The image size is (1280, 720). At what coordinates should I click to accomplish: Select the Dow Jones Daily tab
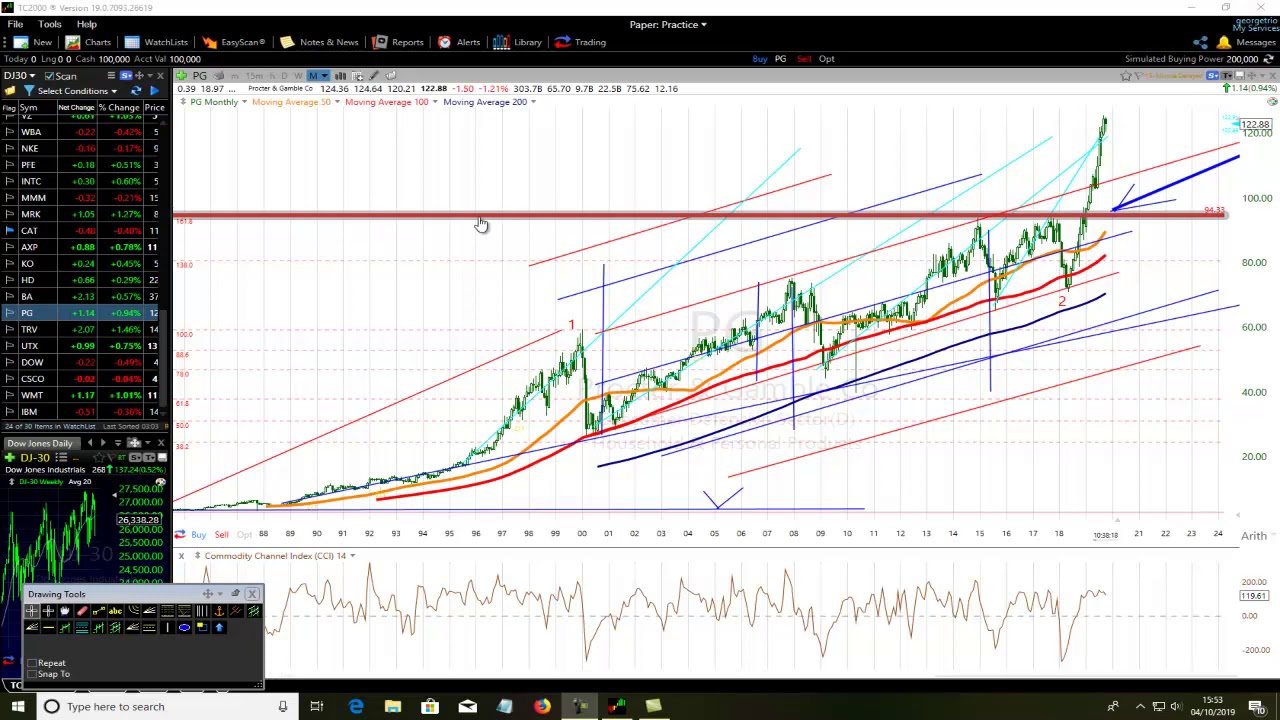(x=41, y=443)
